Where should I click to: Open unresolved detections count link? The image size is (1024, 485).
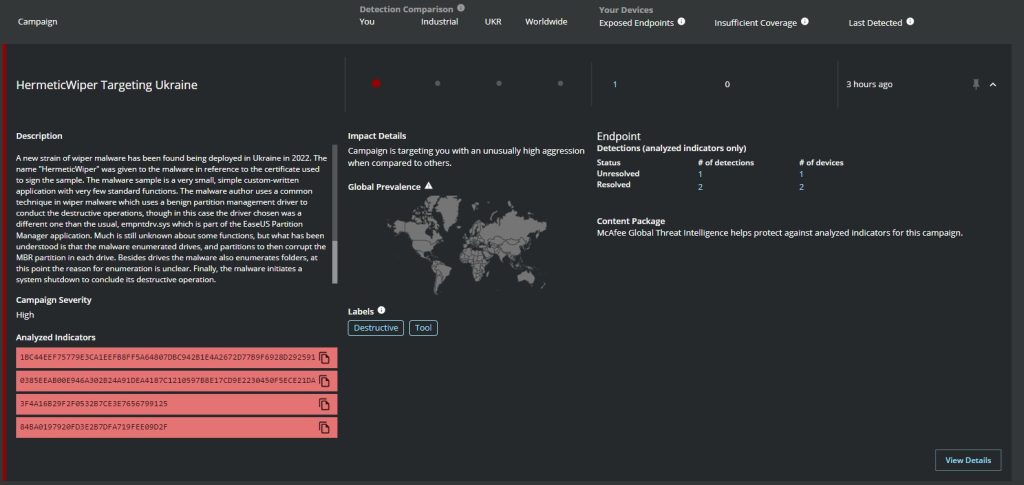(700, 174)
